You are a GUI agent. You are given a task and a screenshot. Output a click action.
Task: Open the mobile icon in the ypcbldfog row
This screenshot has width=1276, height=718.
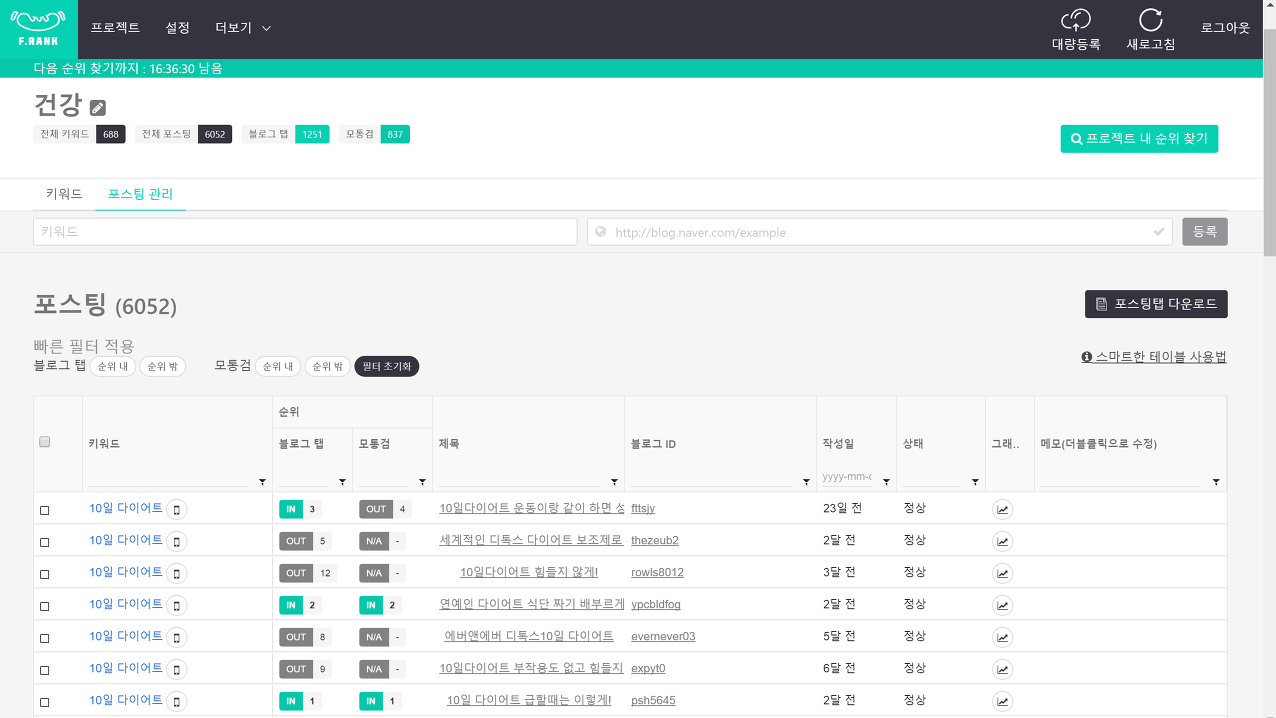pos(177,606)
